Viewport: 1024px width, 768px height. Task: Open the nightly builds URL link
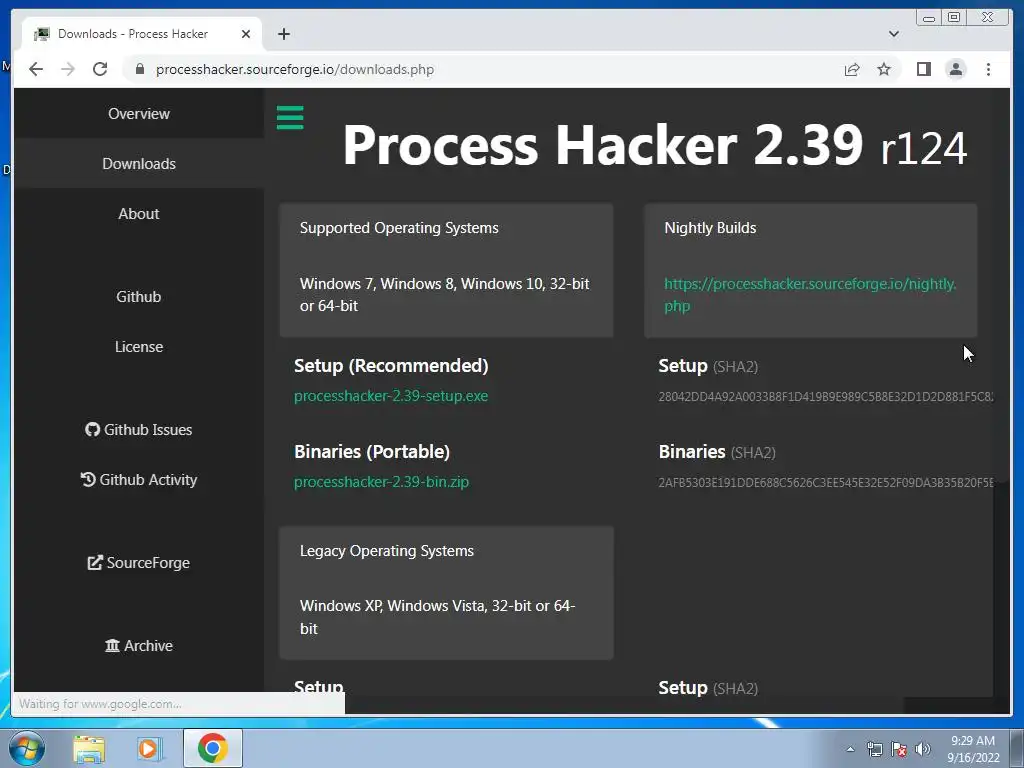[810, 295]
